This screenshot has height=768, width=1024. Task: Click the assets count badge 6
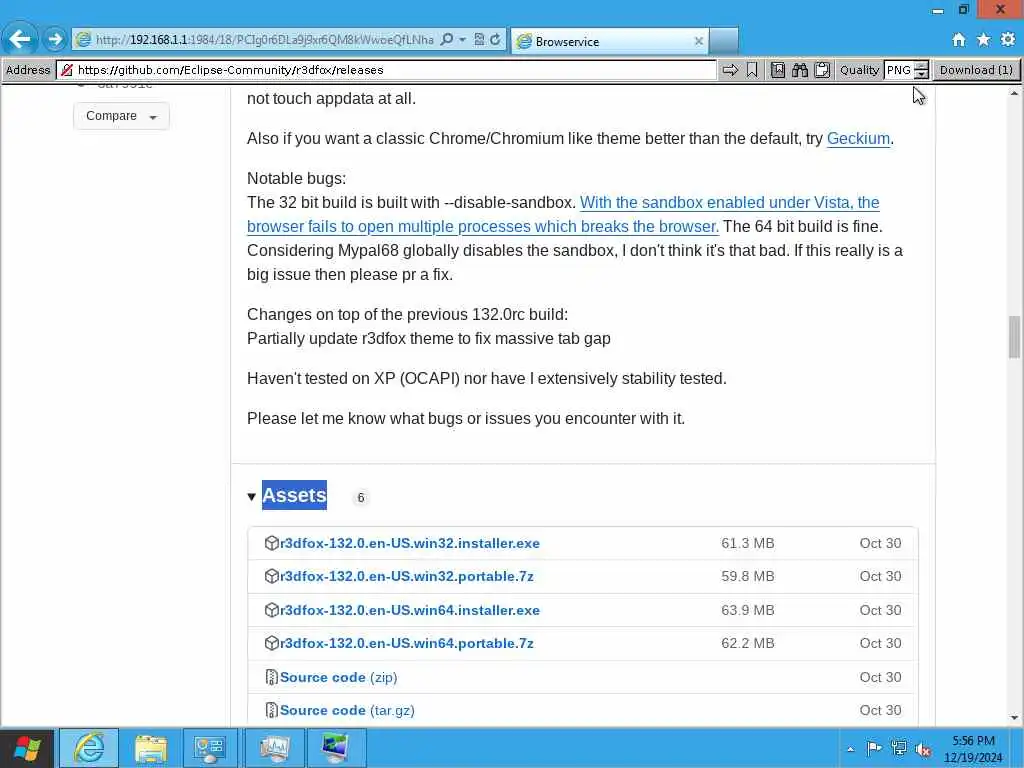click(x=360, y=498)
